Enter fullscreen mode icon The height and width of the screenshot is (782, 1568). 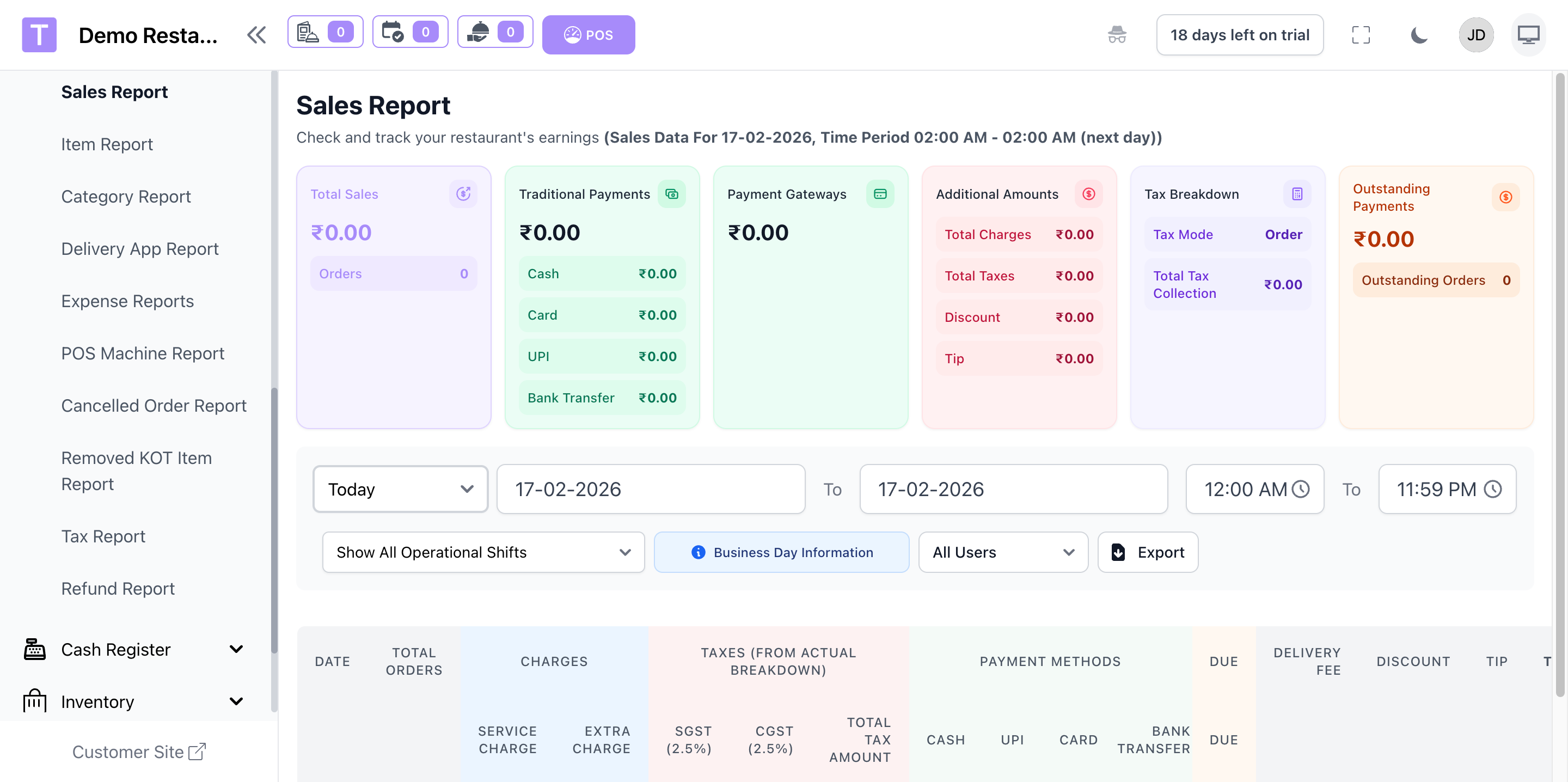(1361, 35)
